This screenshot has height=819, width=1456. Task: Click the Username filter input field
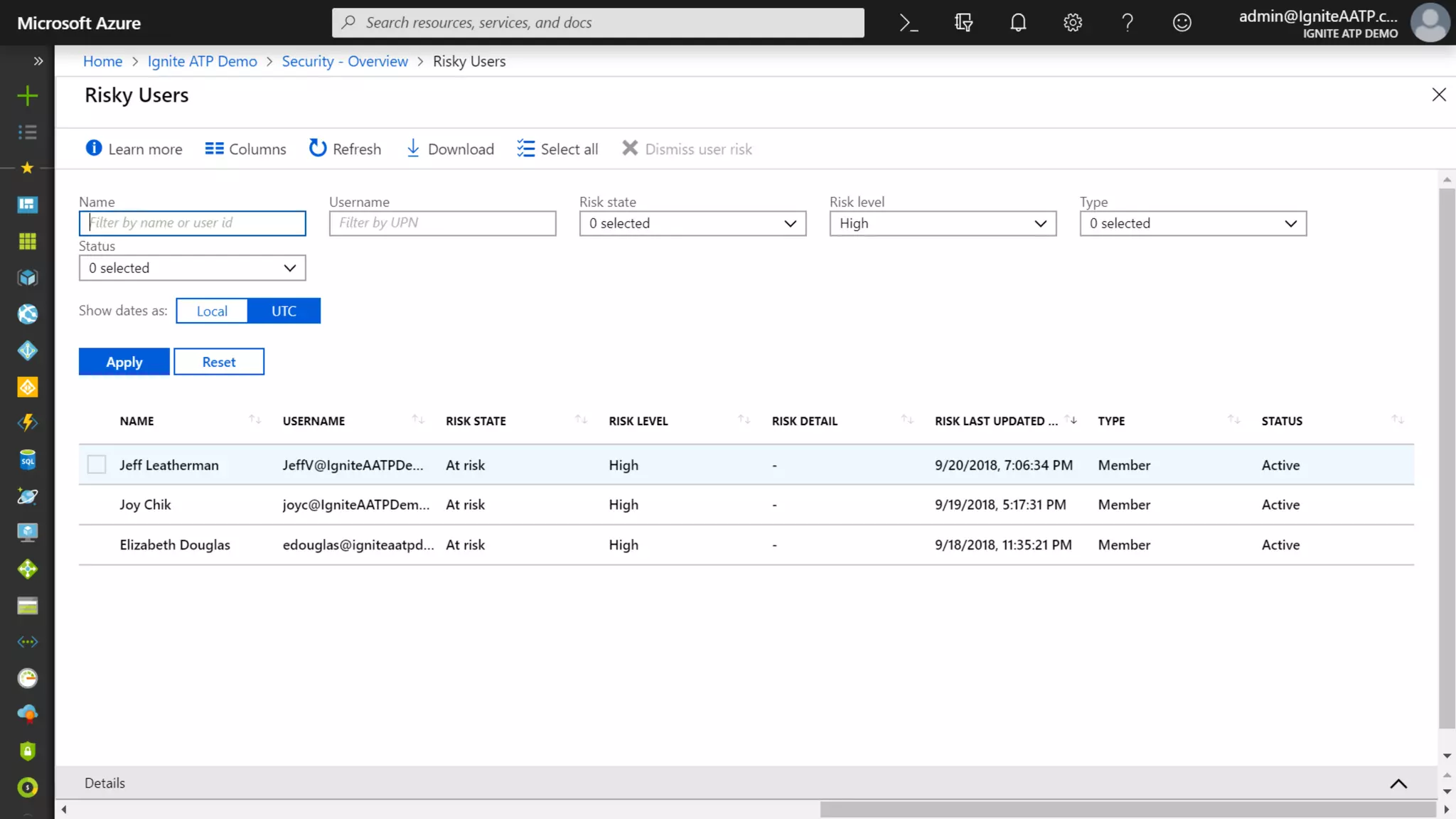pyautogui.click(x=442, y=223)
